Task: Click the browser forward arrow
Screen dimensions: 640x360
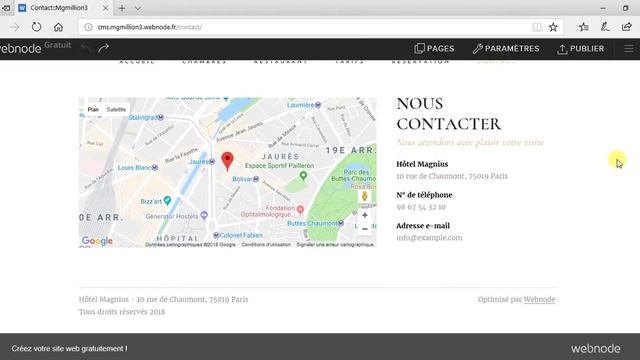Action: [x=15, y=27]
